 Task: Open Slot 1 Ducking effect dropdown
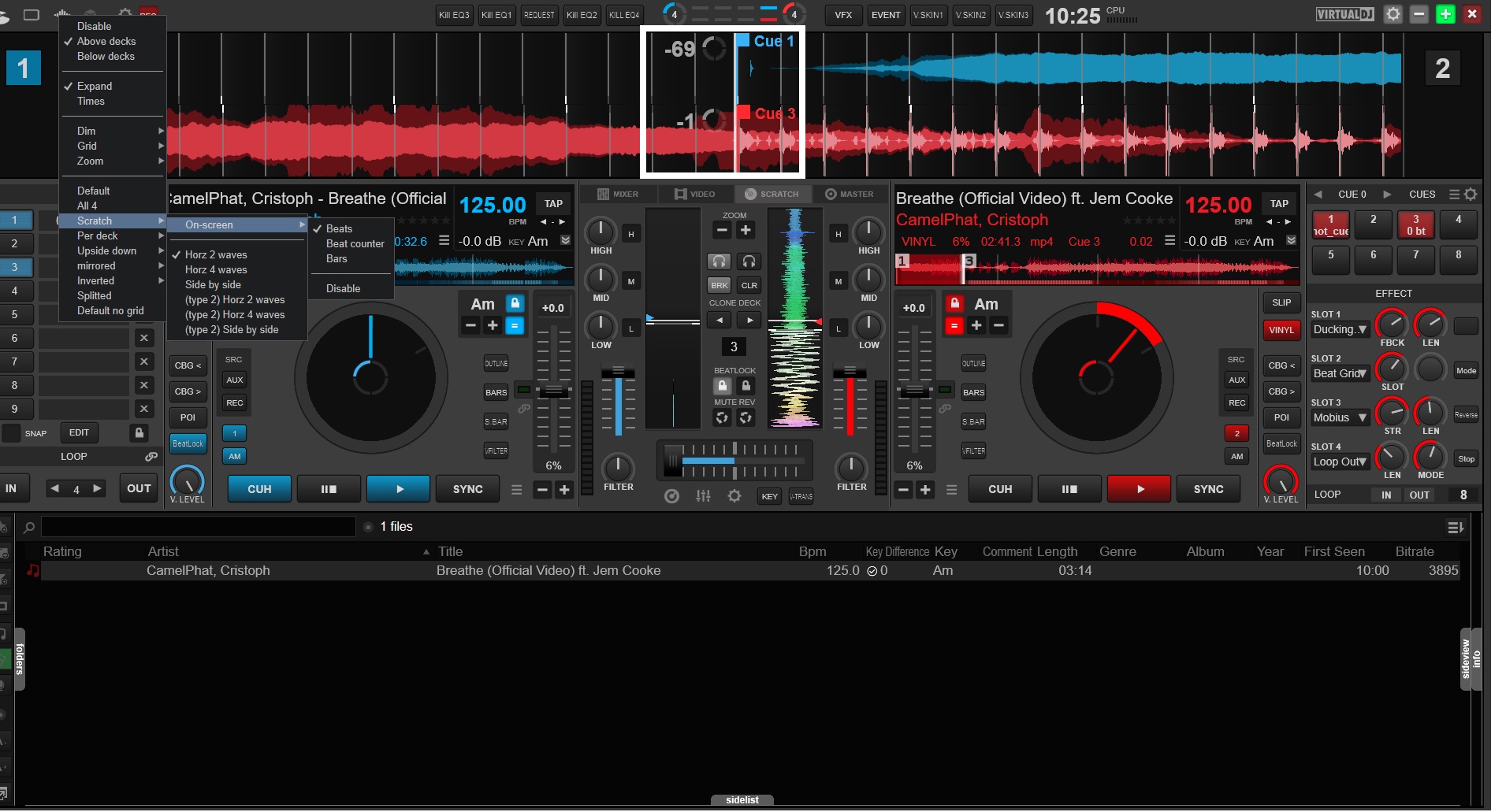coord(1340,329)
